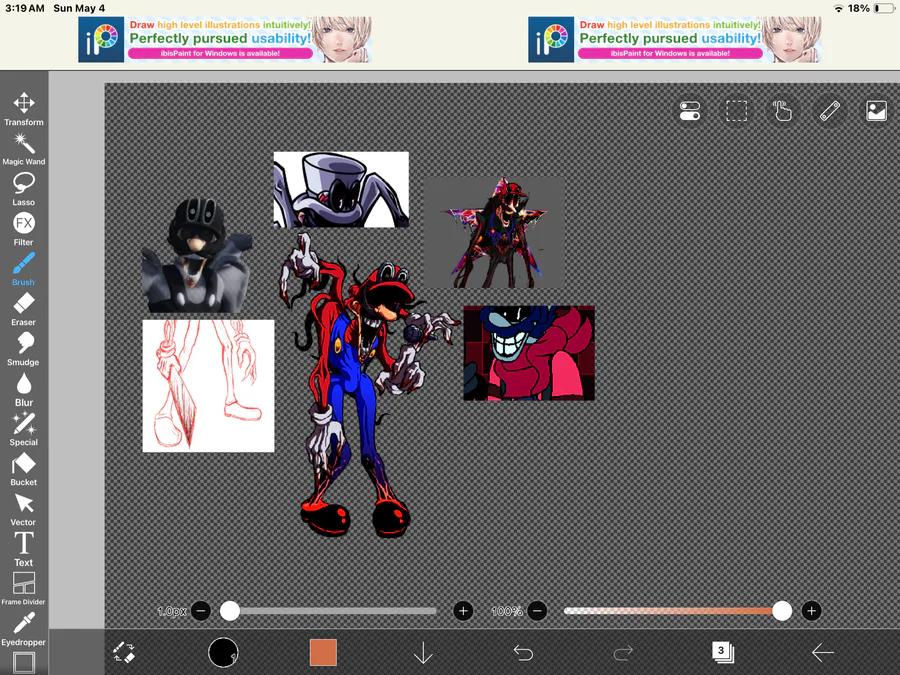Screen dimensions: 900x675
Task: Select the Vector tool
Action: (24, 509)
